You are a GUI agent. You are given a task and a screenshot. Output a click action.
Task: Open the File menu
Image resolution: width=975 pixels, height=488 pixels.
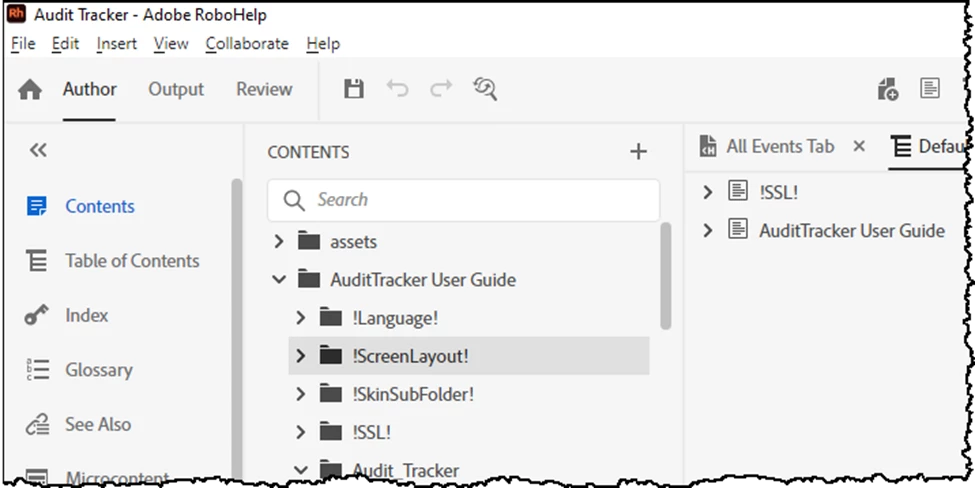(x=24, y=44)
